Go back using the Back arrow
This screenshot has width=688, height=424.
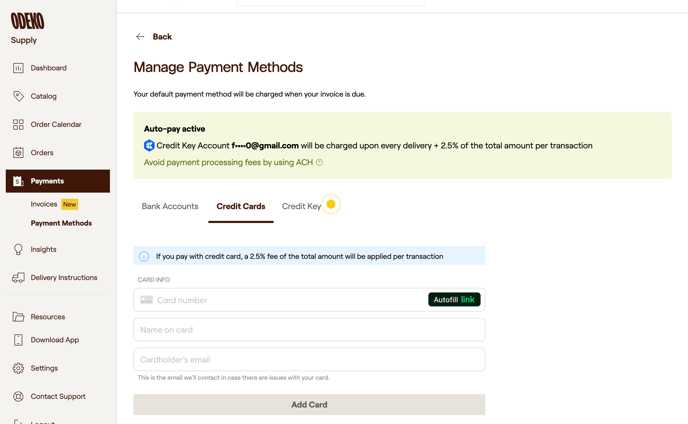click(140, 37)
